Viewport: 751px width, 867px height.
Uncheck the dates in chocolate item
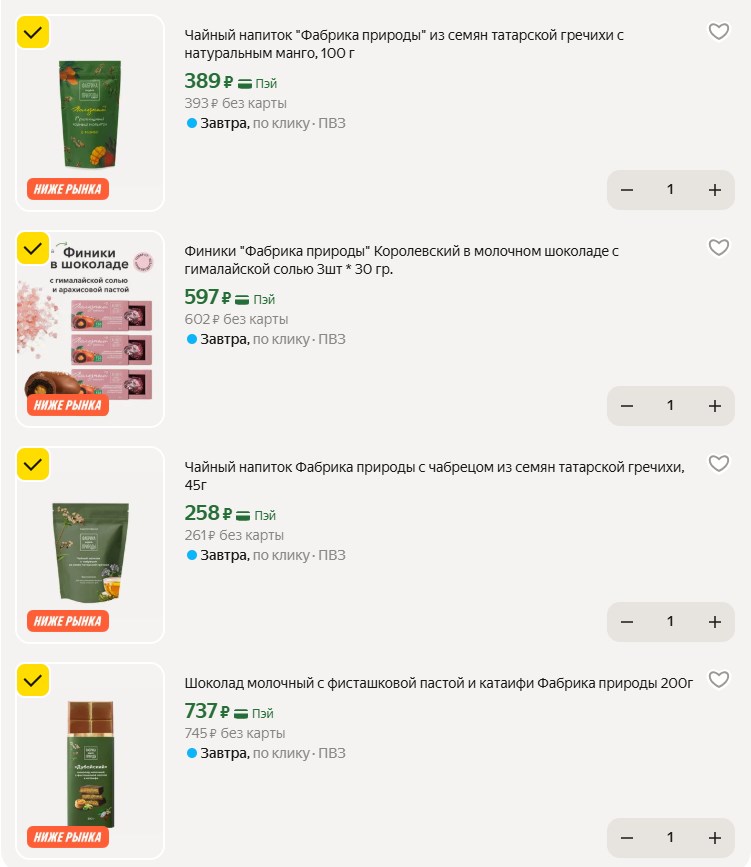pyautogui.click(x=33, y=248)
